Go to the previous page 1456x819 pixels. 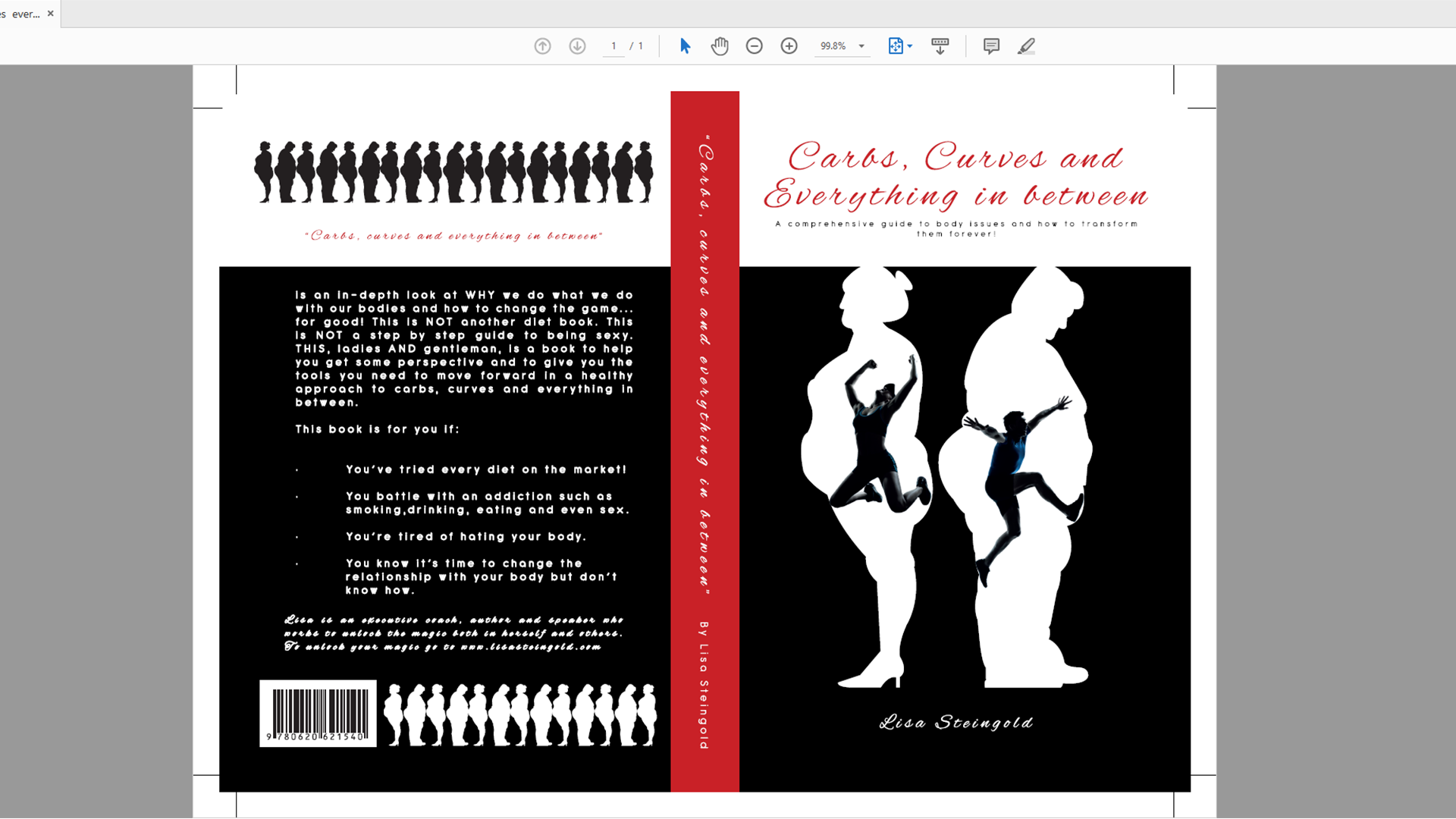click(542, 45)
